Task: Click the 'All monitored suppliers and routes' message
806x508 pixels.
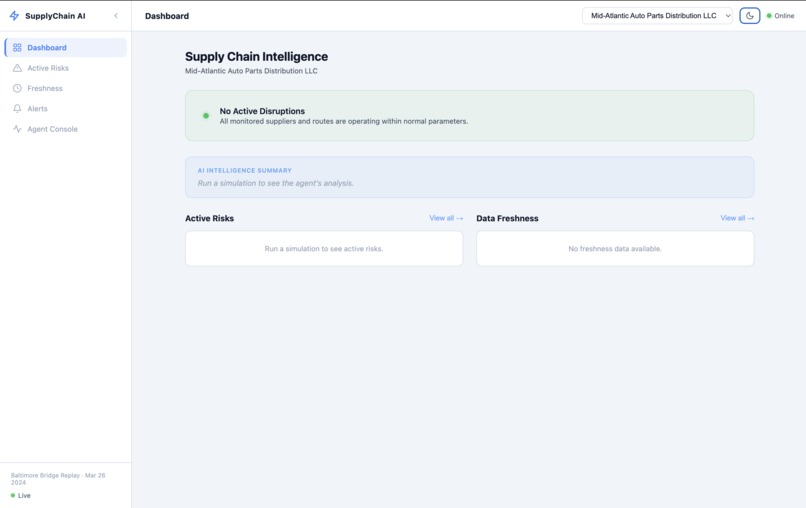Action: pos(344,121)
